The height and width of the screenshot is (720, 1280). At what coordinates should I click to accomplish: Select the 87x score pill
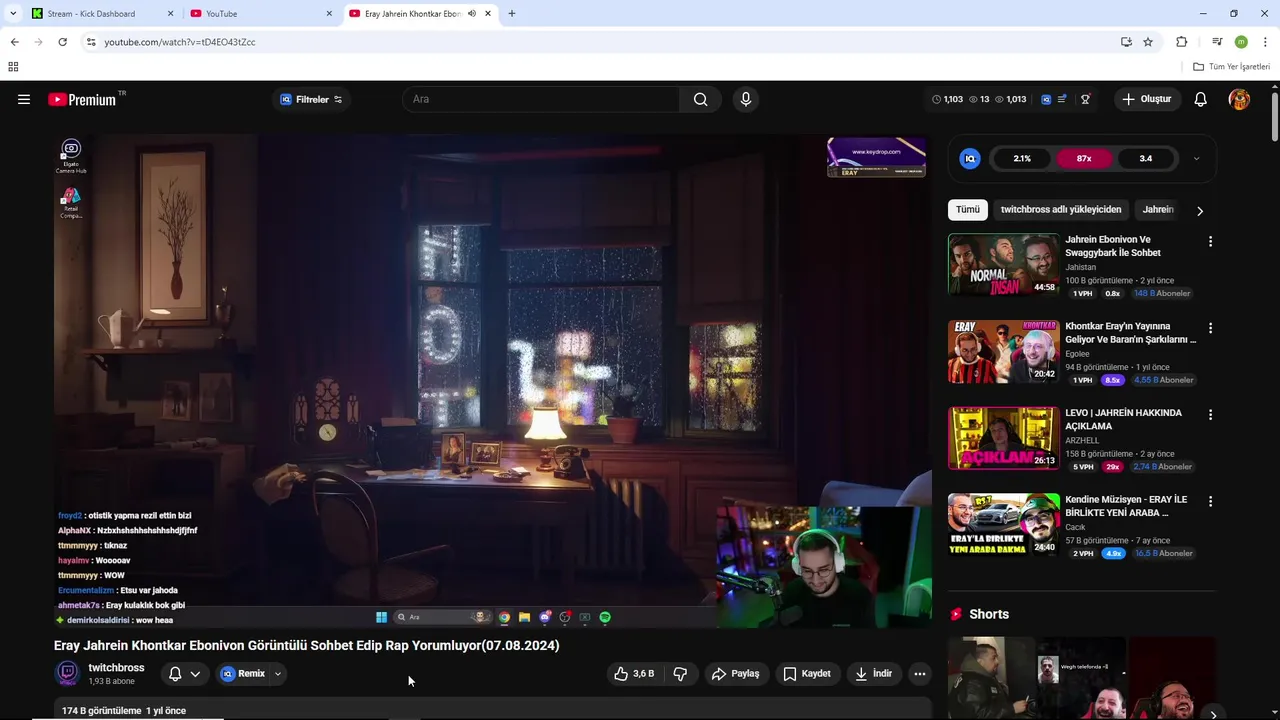tap(1084, 158)
